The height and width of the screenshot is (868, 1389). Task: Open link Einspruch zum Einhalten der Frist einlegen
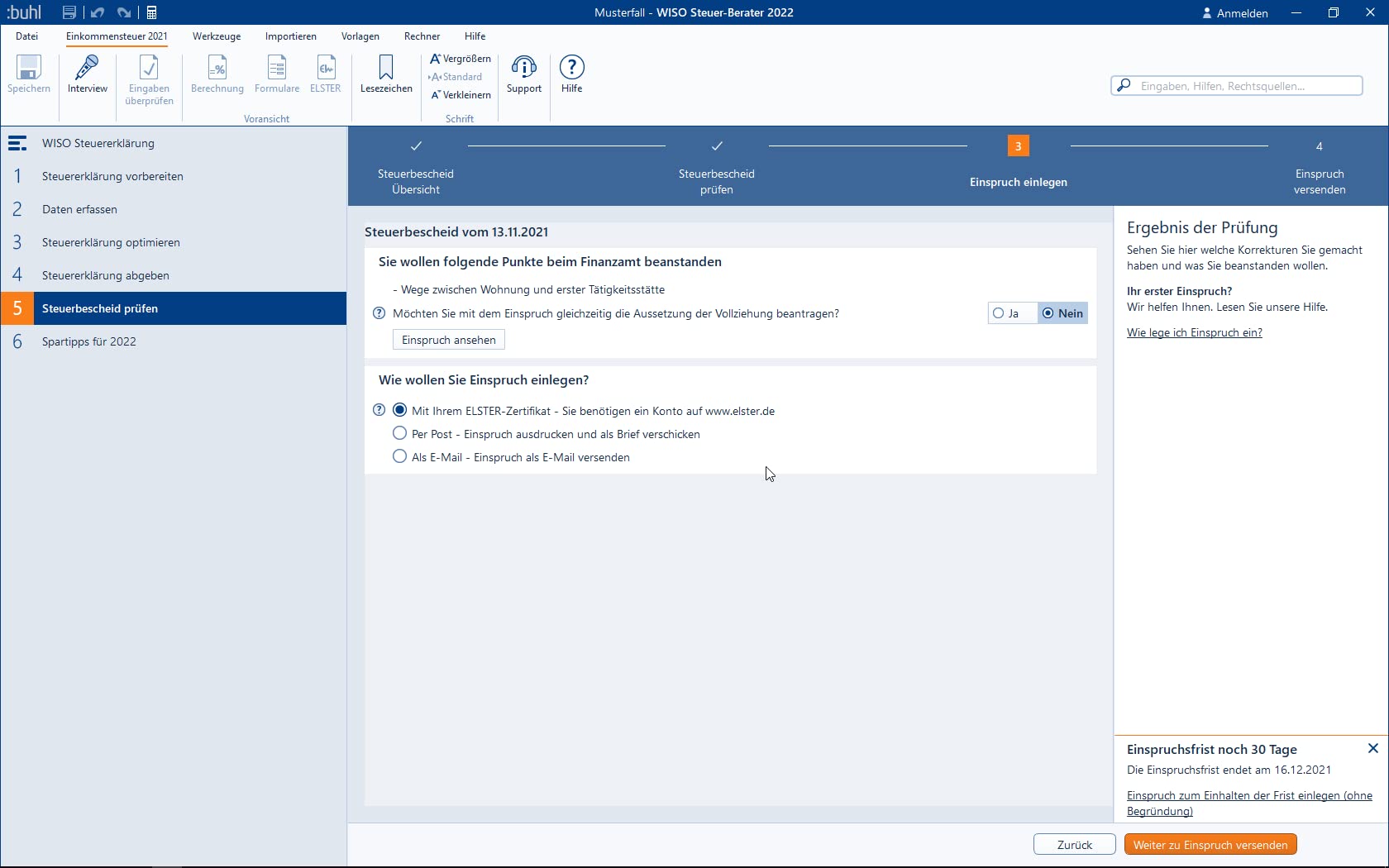pyautogui.click(x=1249, y=803)
